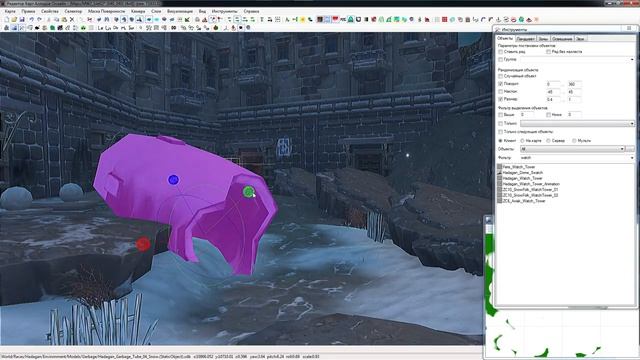640x360 pixels.
Task: Click the pin icon of Инструменты panel
Action: (x=629, y=29)
